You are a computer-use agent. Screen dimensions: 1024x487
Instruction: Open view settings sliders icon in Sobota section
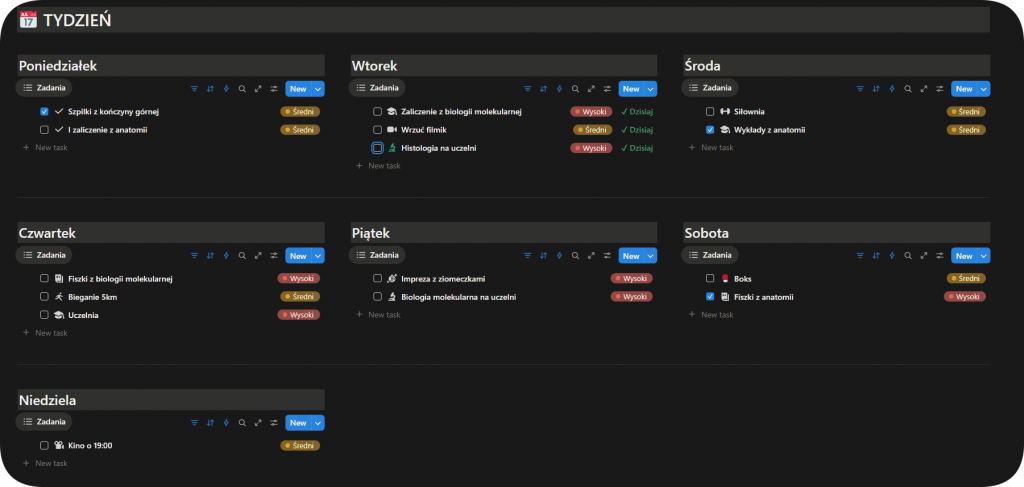pos(940,256)
